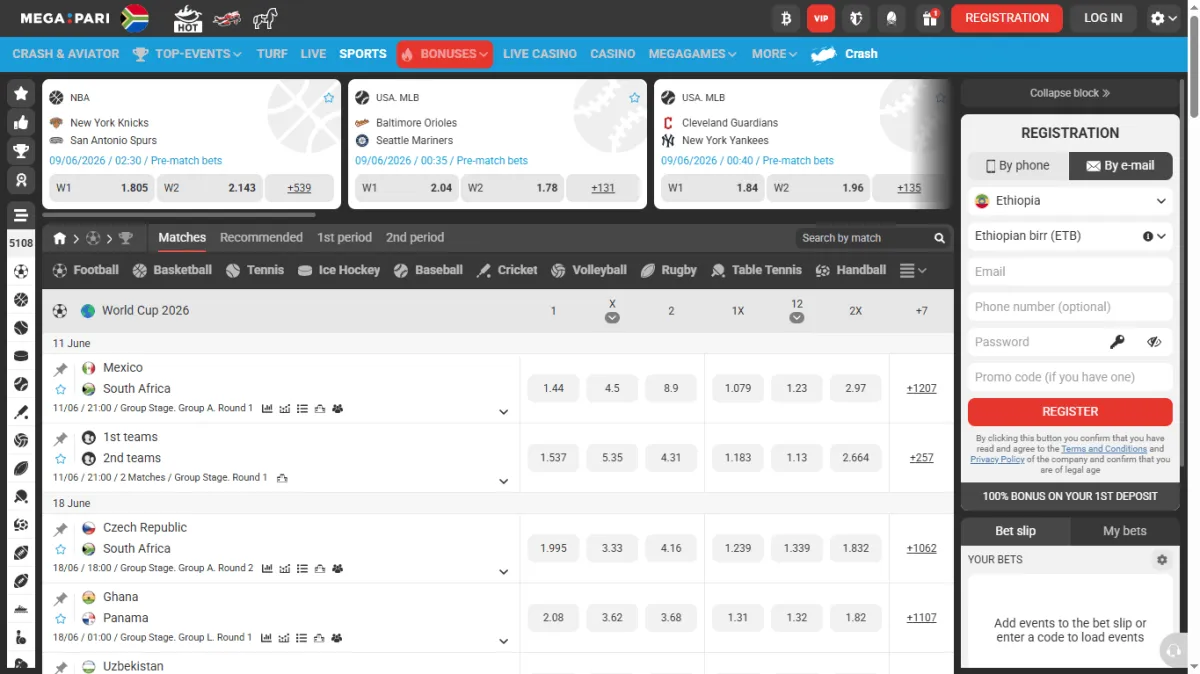
Task: Open the support headset chat icon
Action: (1172, 651)
